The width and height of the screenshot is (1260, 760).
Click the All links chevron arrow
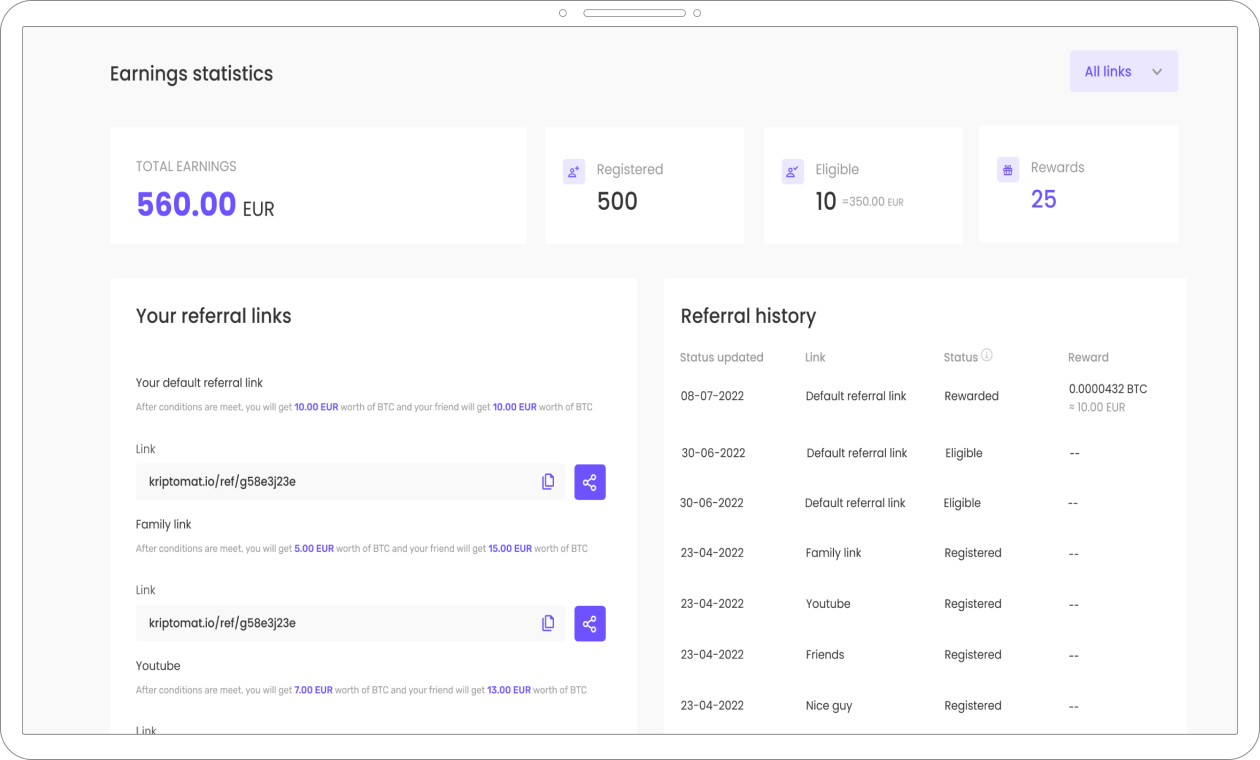point(1157,72)
